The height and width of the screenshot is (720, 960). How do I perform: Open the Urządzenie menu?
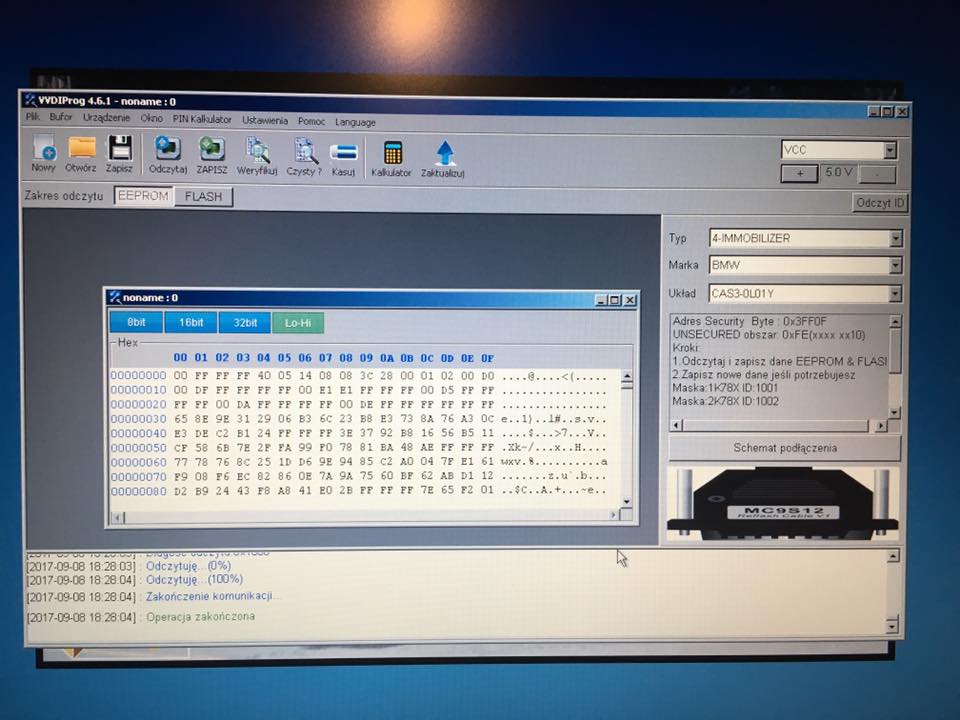click(106, 117)
